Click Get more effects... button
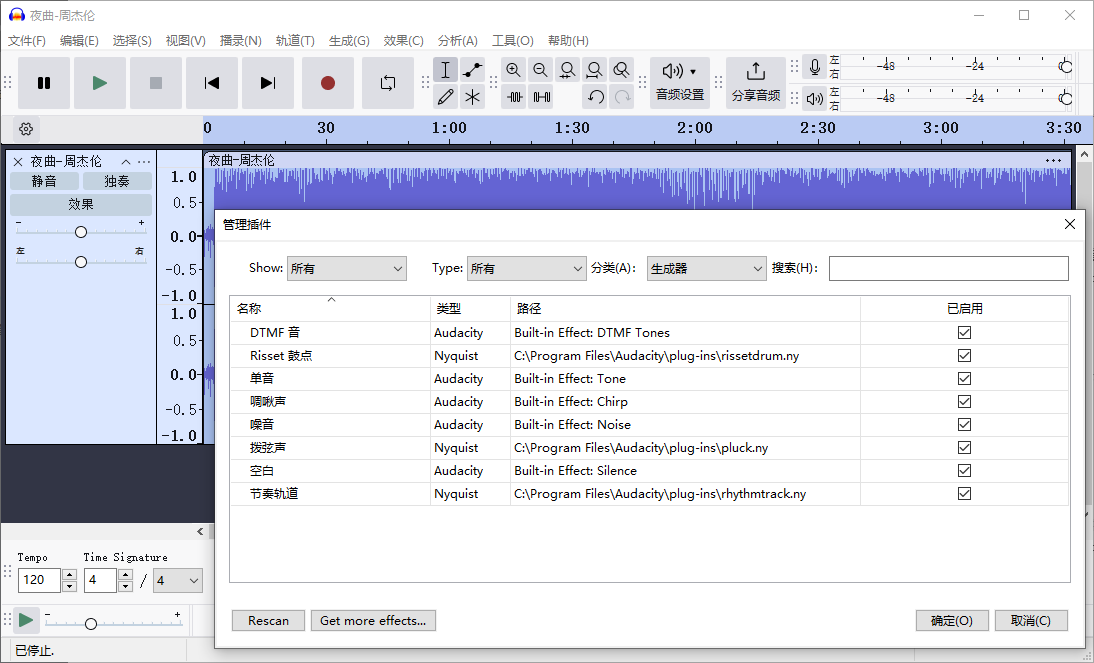 373,621
